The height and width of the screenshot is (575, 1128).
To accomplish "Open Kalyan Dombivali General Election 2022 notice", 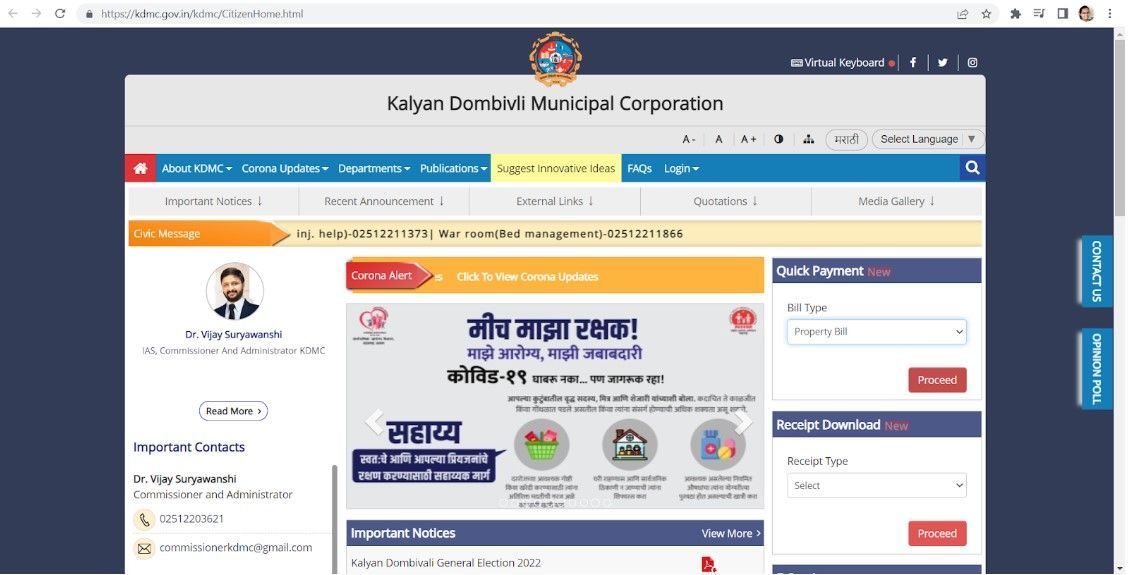I will [446, 563].
